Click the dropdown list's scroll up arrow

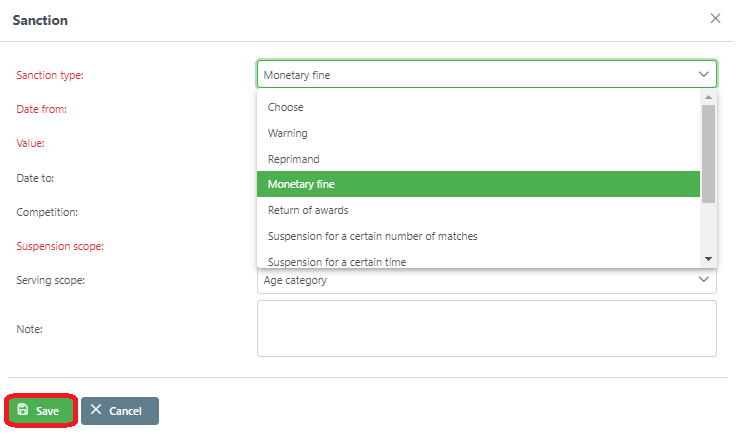pos(708,97)
